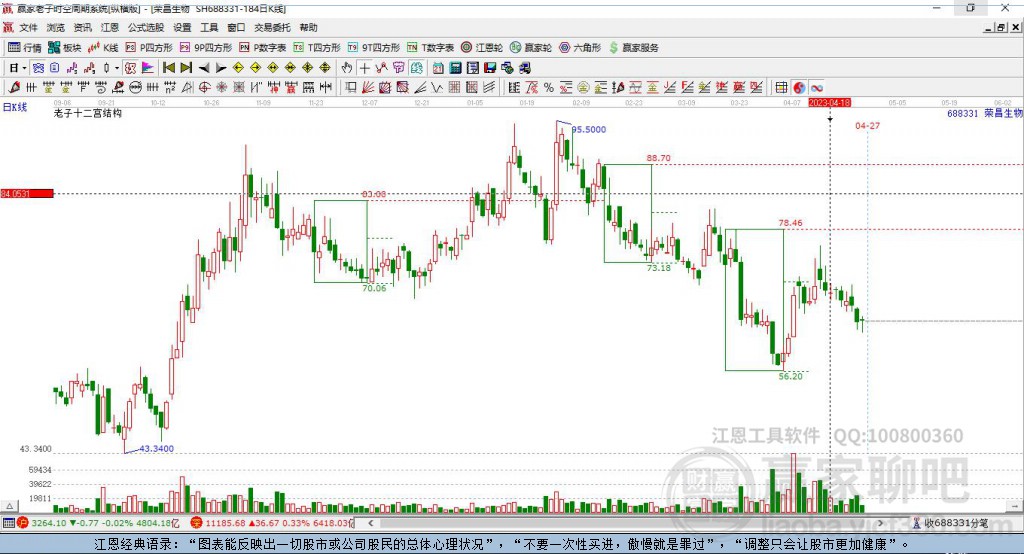Open the 赢家轮 tool

point(531,48)
